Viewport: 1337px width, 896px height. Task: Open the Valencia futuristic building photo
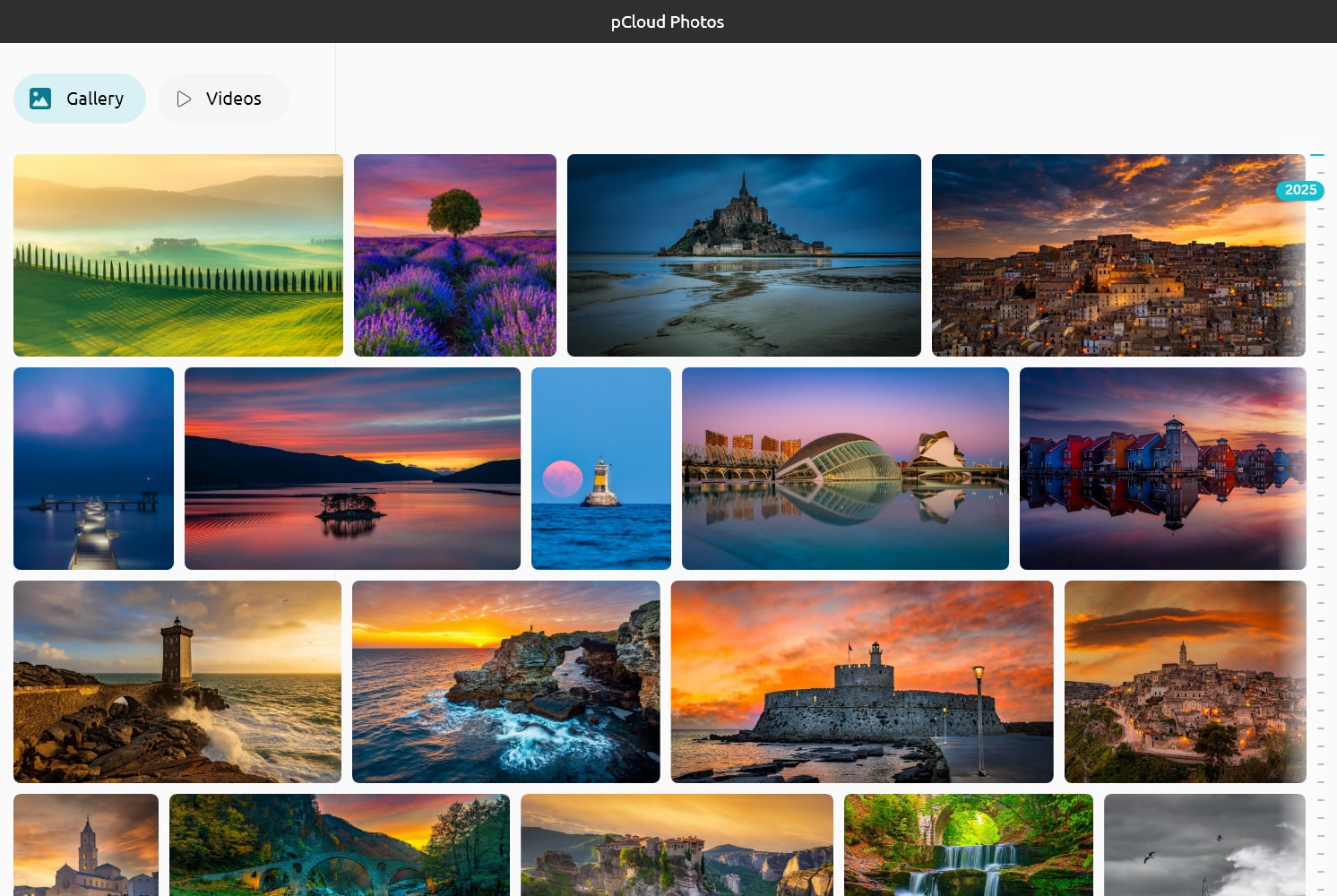click(845, 469)
